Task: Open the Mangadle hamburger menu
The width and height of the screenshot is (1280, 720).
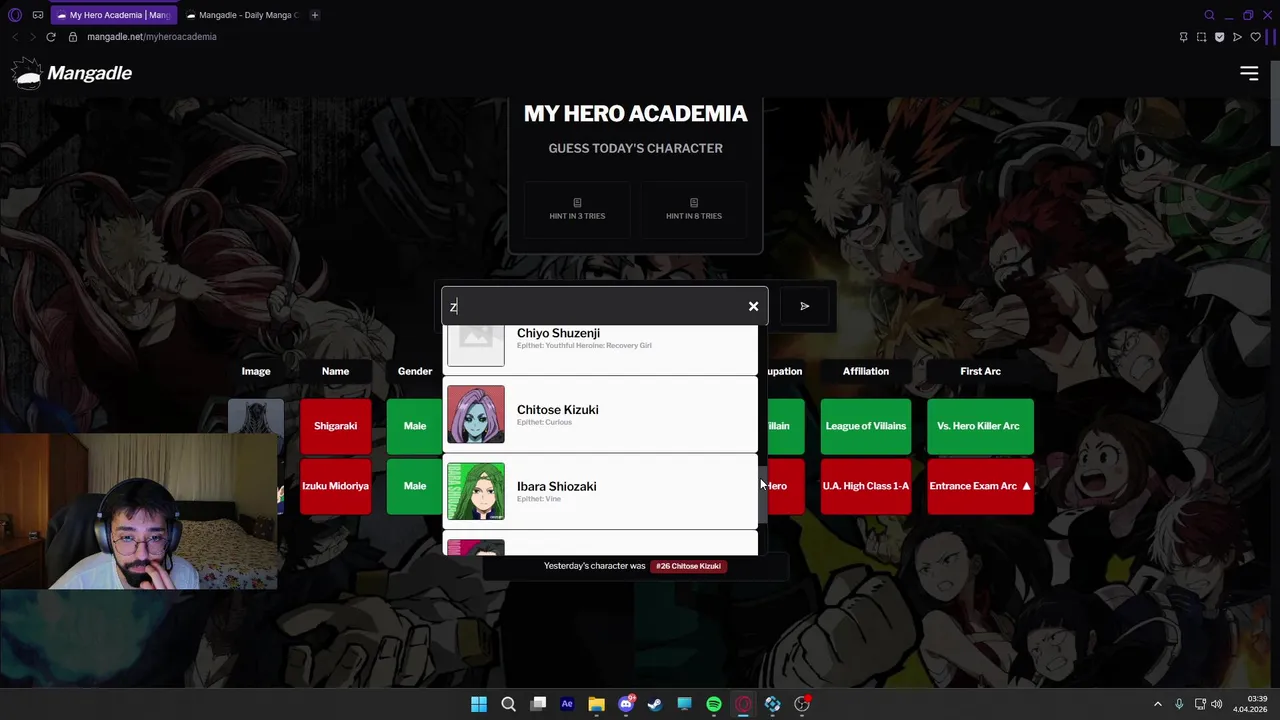Action: coord(1249,73)
